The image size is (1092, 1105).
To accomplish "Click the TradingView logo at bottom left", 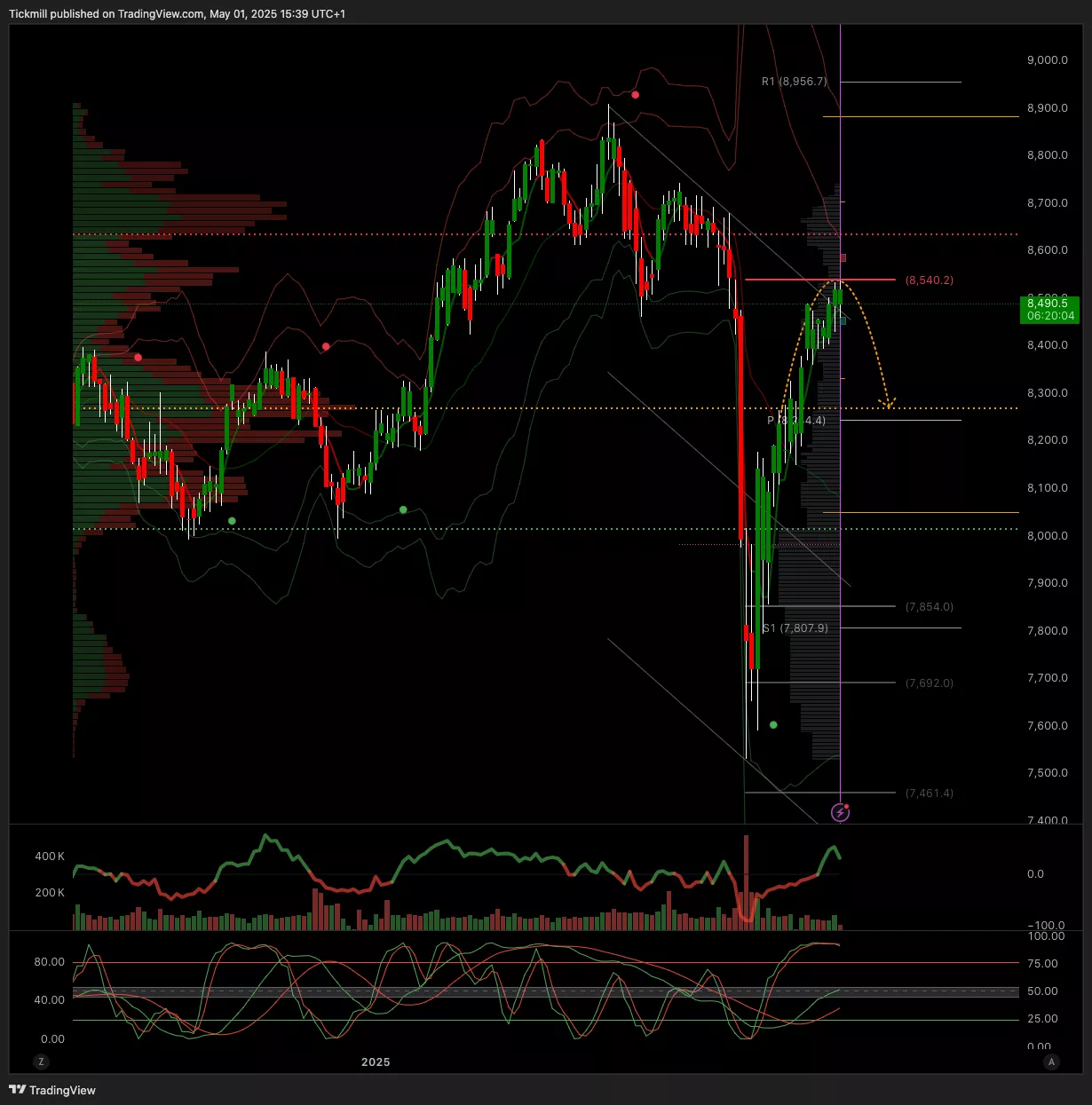I will point(52,1090).
